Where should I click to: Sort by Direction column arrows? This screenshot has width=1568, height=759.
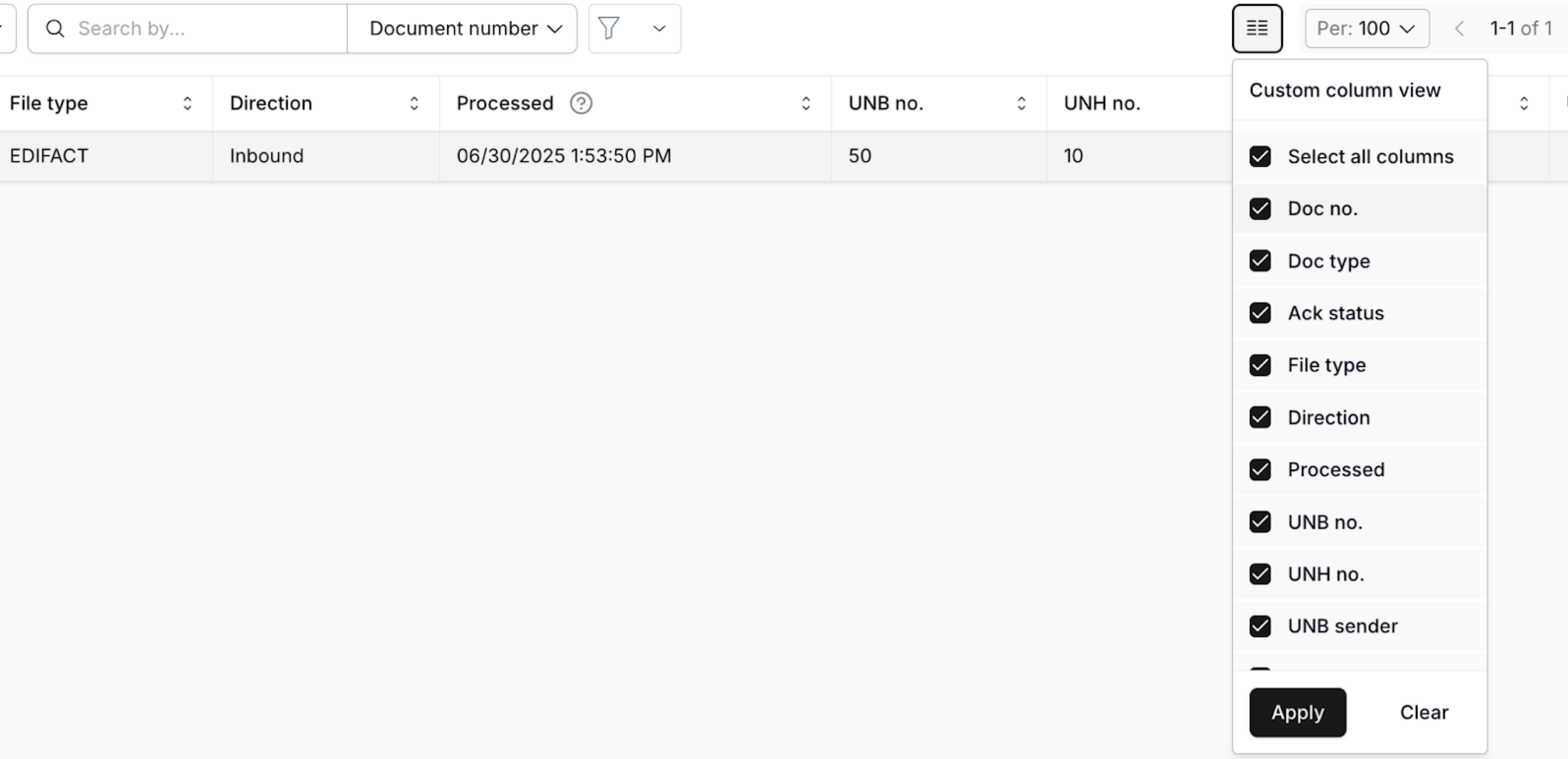point(414,104)
